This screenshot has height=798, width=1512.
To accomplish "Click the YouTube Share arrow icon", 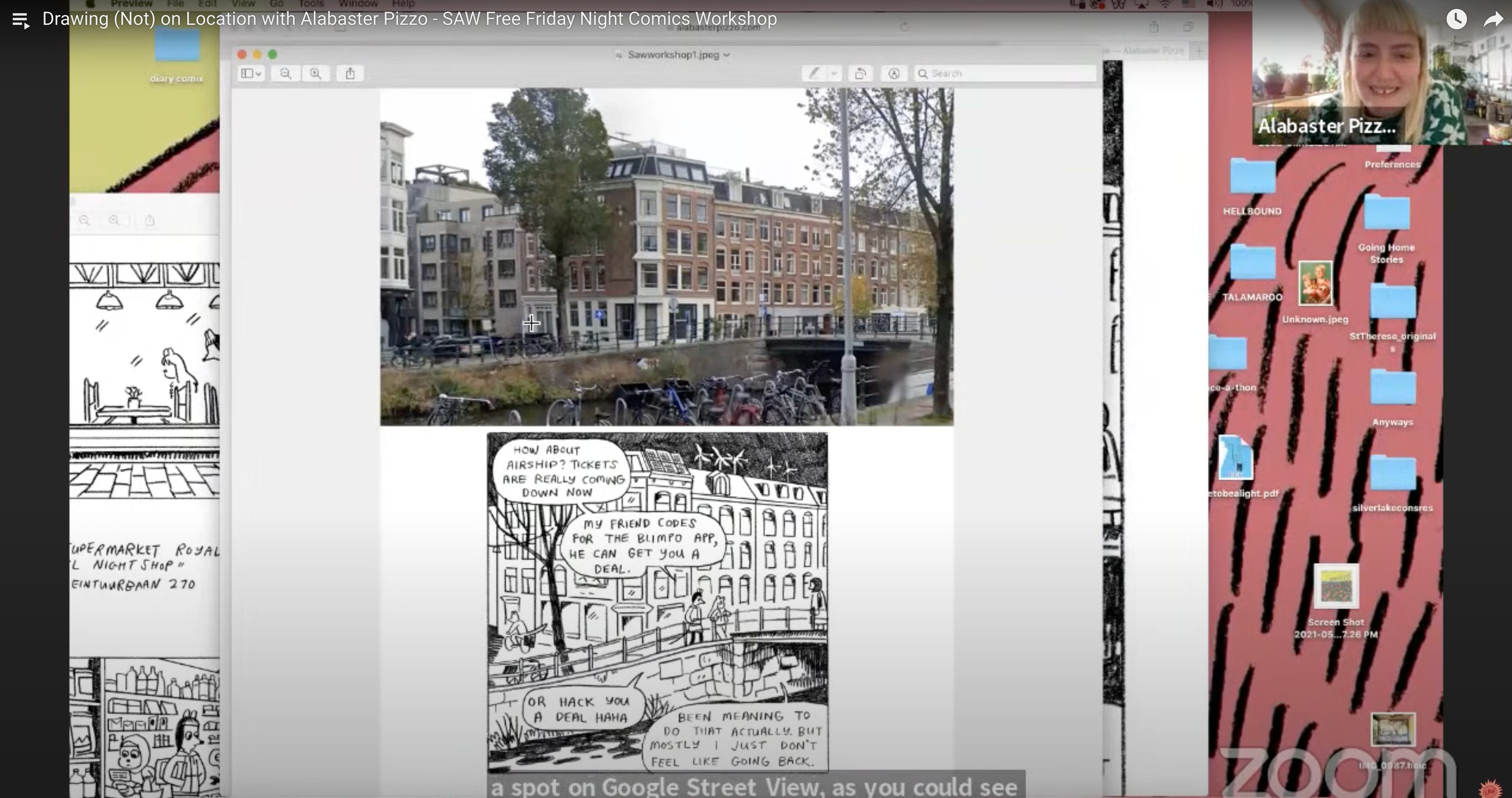I will pyautogui.click(x=1493, y=20).
